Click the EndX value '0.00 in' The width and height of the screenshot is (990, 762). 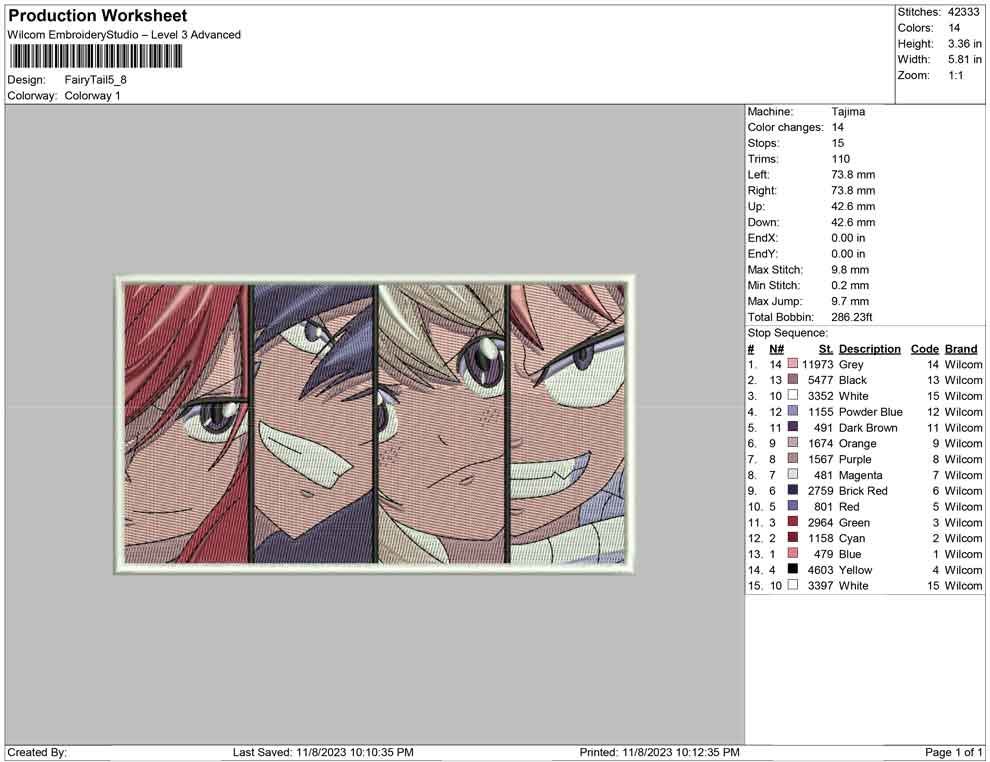tap(848, 238)
